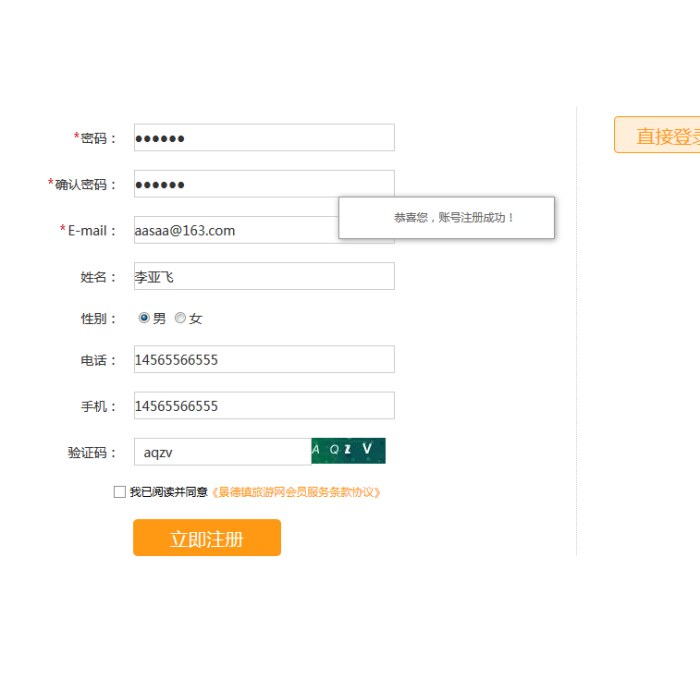The image size is (700, 700).
Task: Click the 确认密码 label text
Action: pos(84,184)
